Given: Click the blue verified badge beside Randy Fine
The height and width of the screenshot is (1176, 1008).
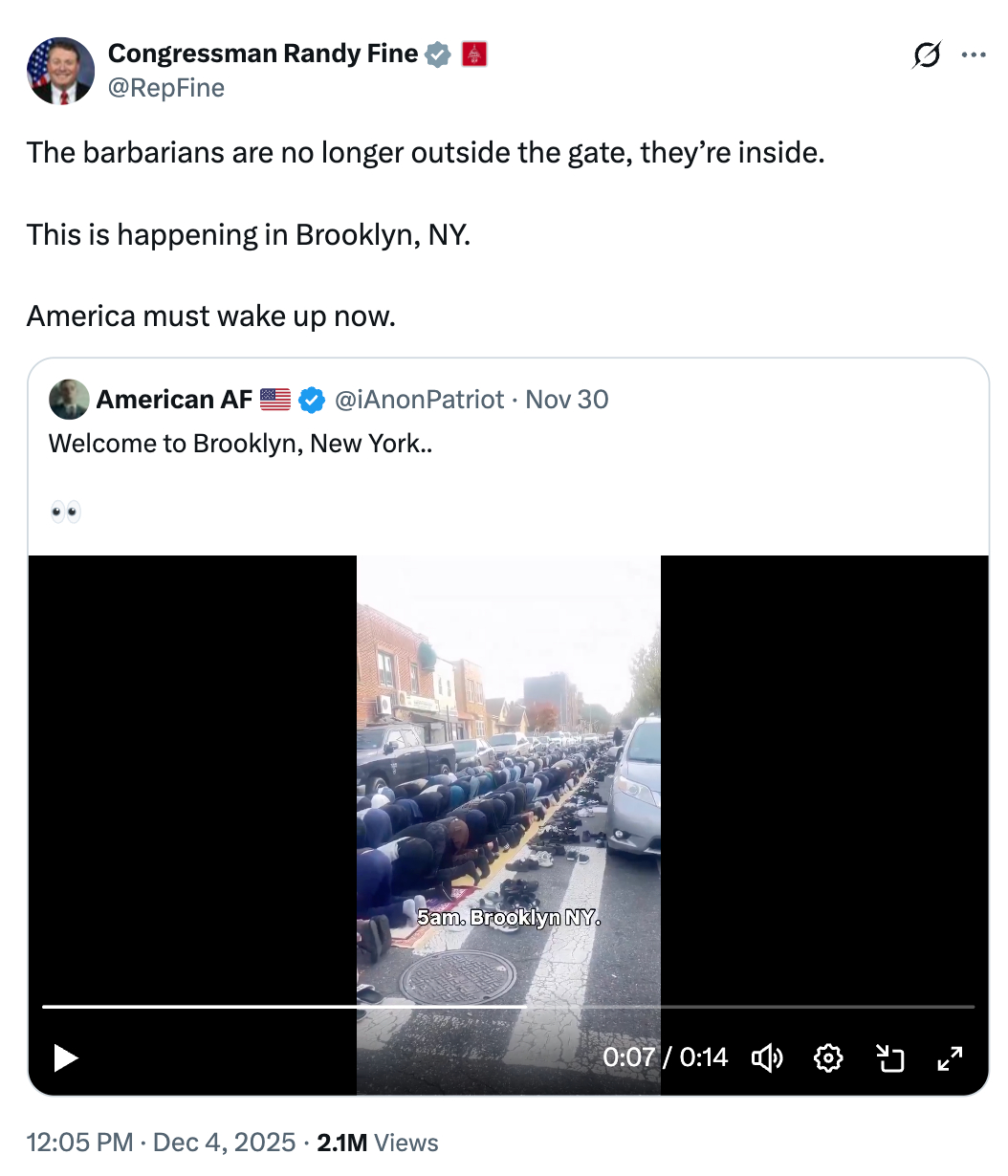Looking at the screenshot, I should click(x=437, y=54).
